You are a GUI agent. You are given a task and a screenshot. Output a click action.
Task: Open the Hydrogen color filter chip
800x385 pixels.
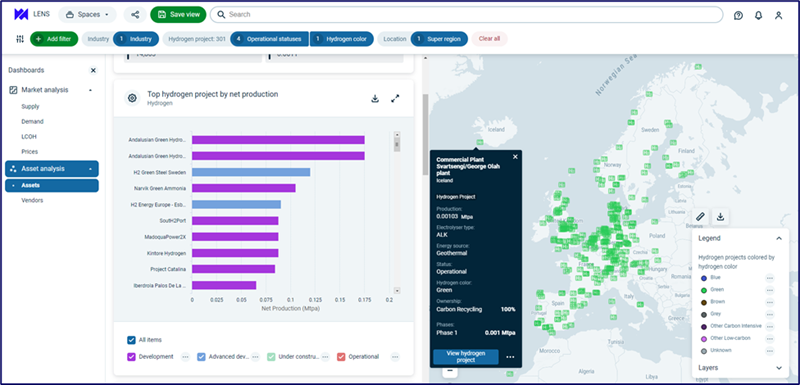[342, 39]
